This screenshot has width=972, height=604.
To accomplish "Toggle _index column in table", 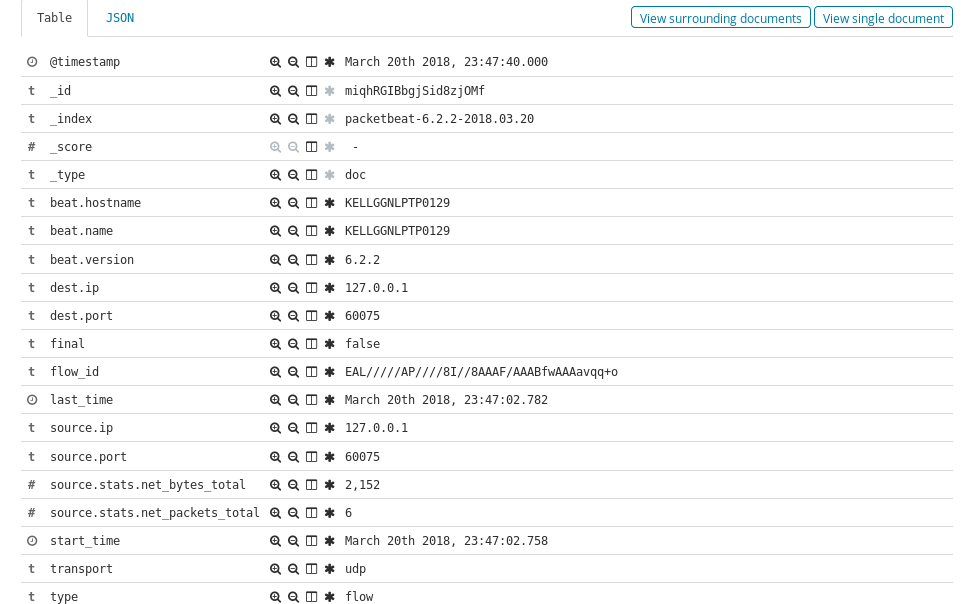I will click(311, 119).
